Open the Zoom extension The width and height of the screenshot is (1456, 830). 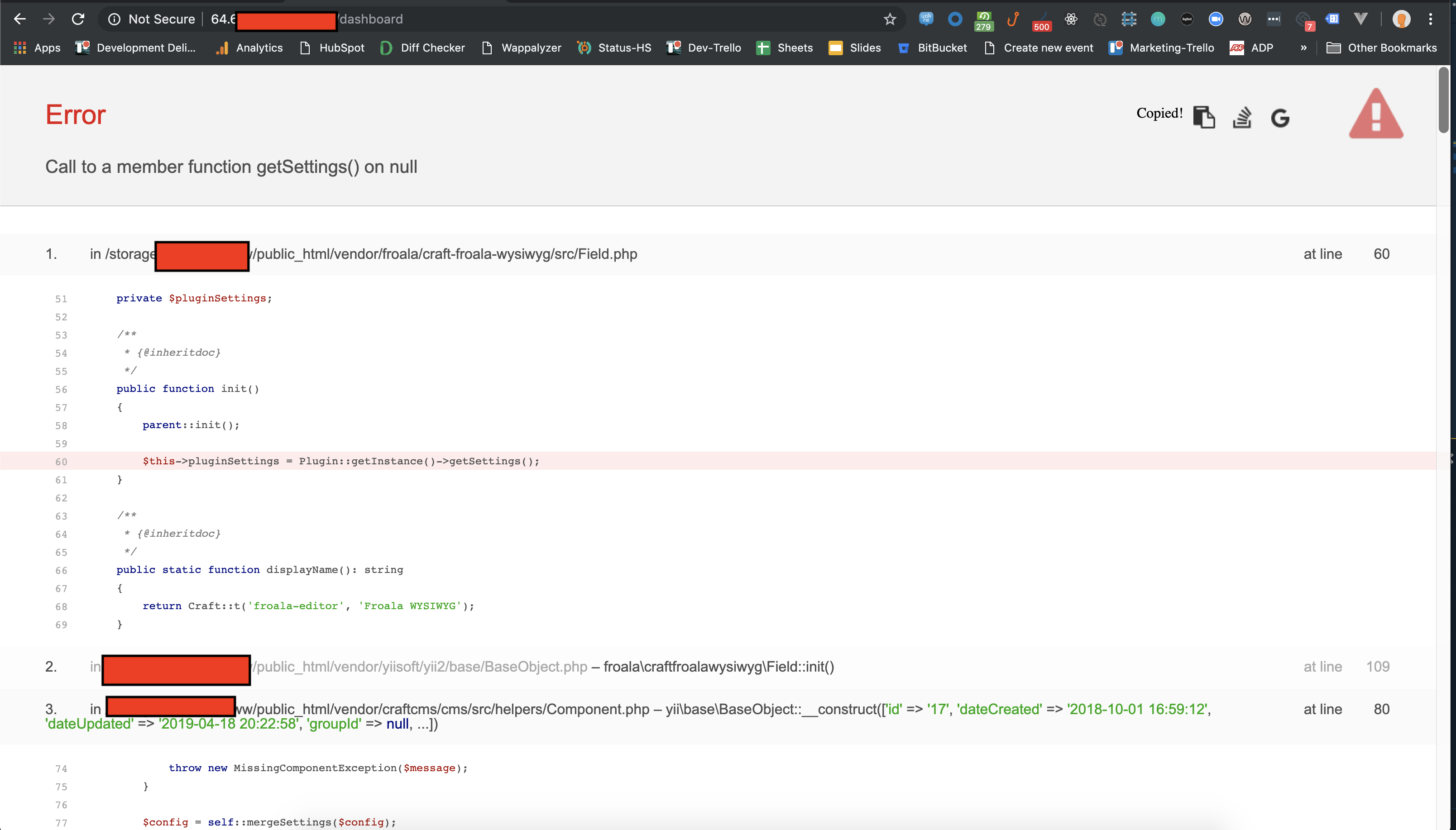[x=1216, y=19]
